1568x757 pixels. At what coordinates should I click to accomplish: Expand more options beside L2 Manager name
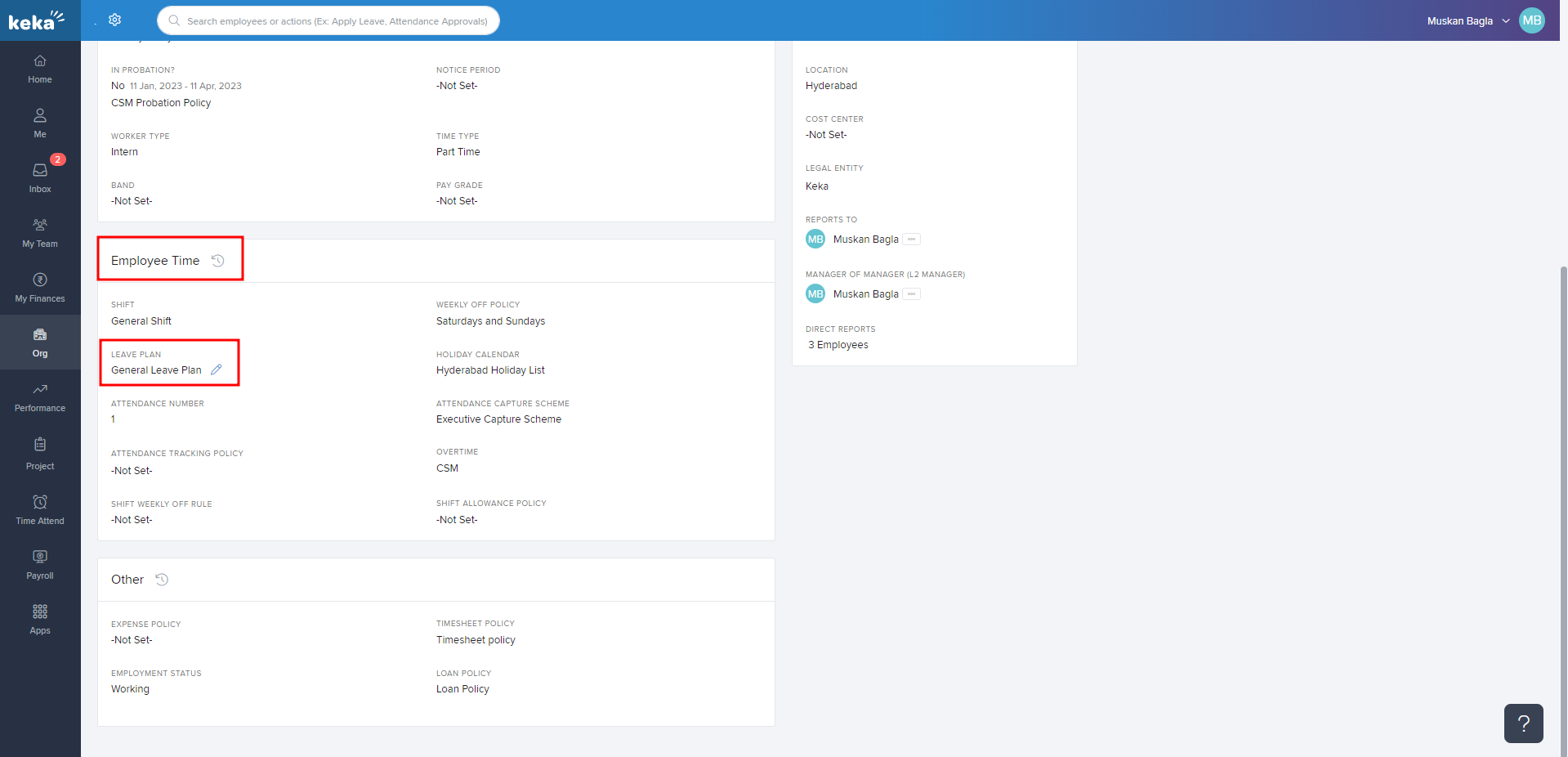point(912,294)
